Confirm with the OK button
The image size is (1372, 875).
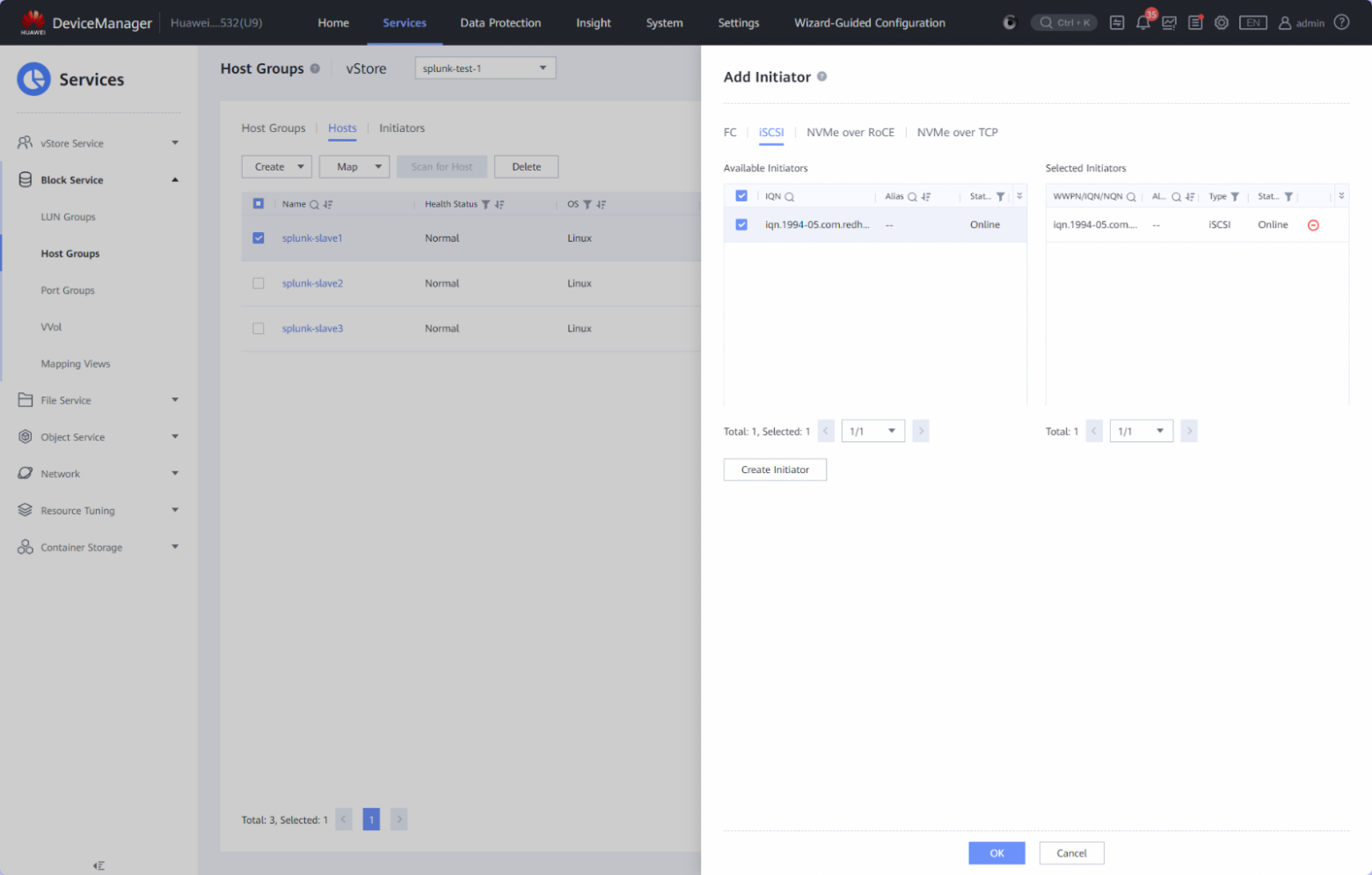point(996,853)
